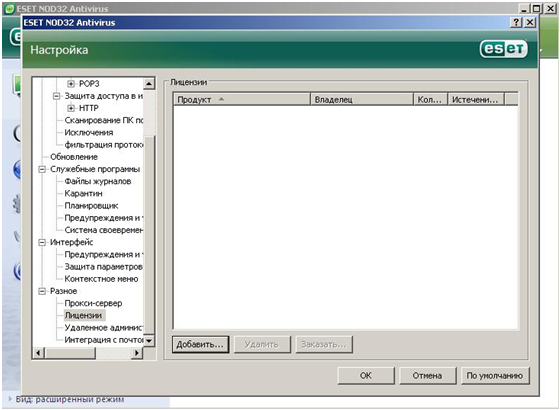The image size is (560, 410).
Task: Confirm settings with OK button
Action: (x=366, y=376)
